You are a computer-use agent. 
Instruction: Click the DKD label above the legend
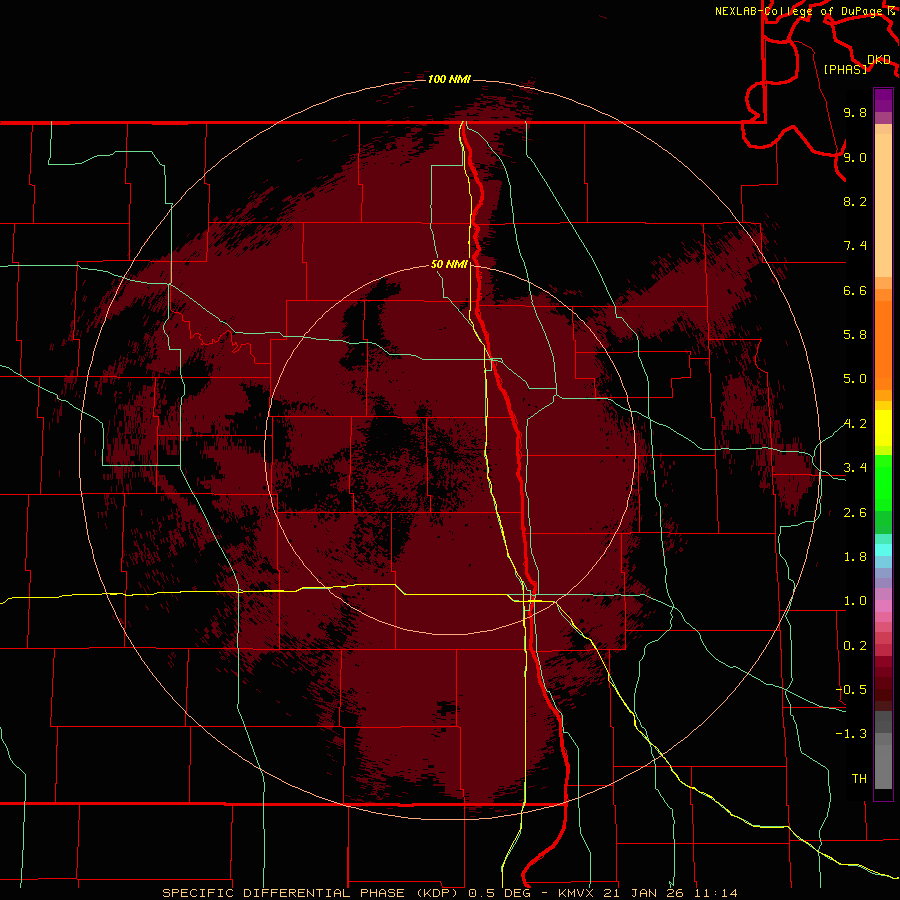pos(879,59)
